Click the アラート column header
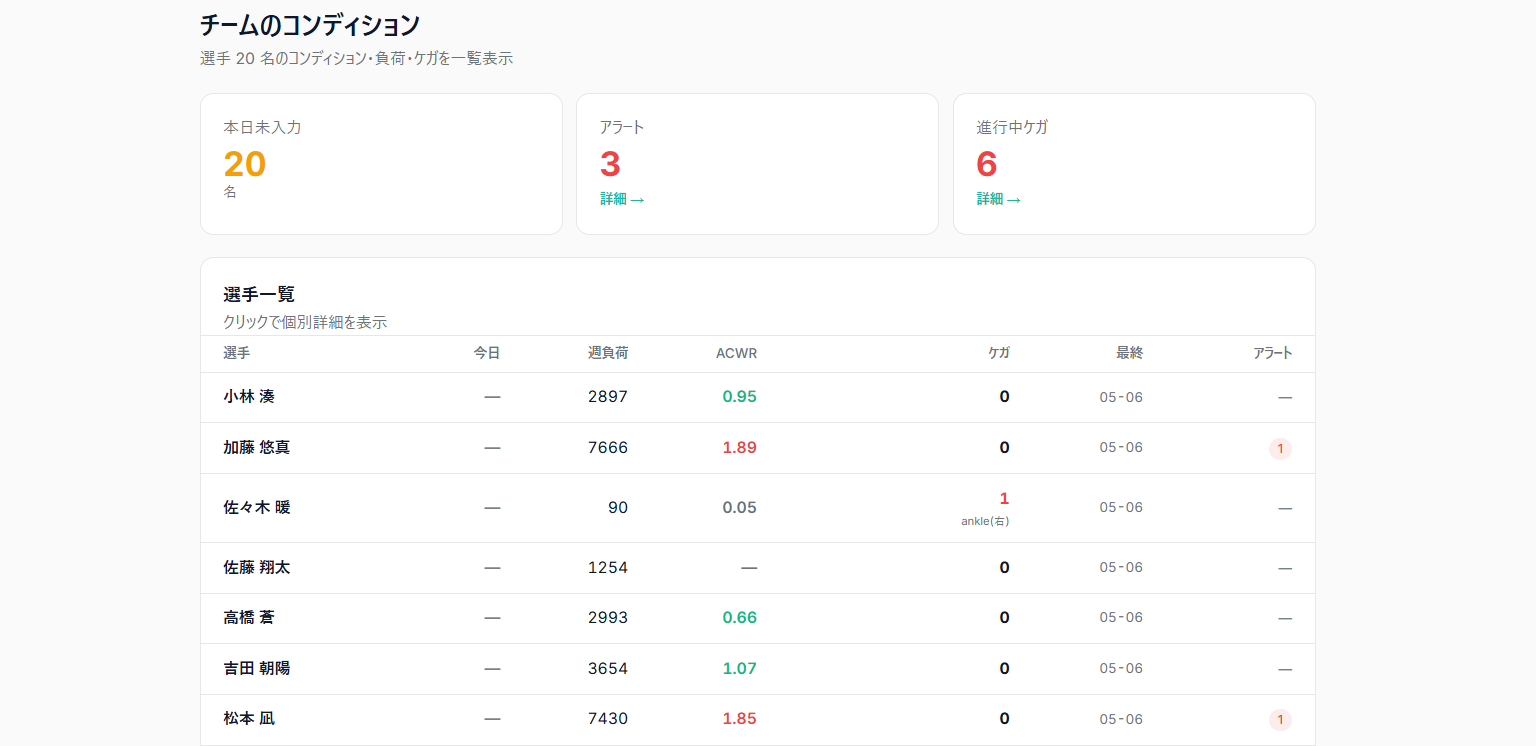The width and height of the screenshot is (1536, 746). [x=1273, y=353]
